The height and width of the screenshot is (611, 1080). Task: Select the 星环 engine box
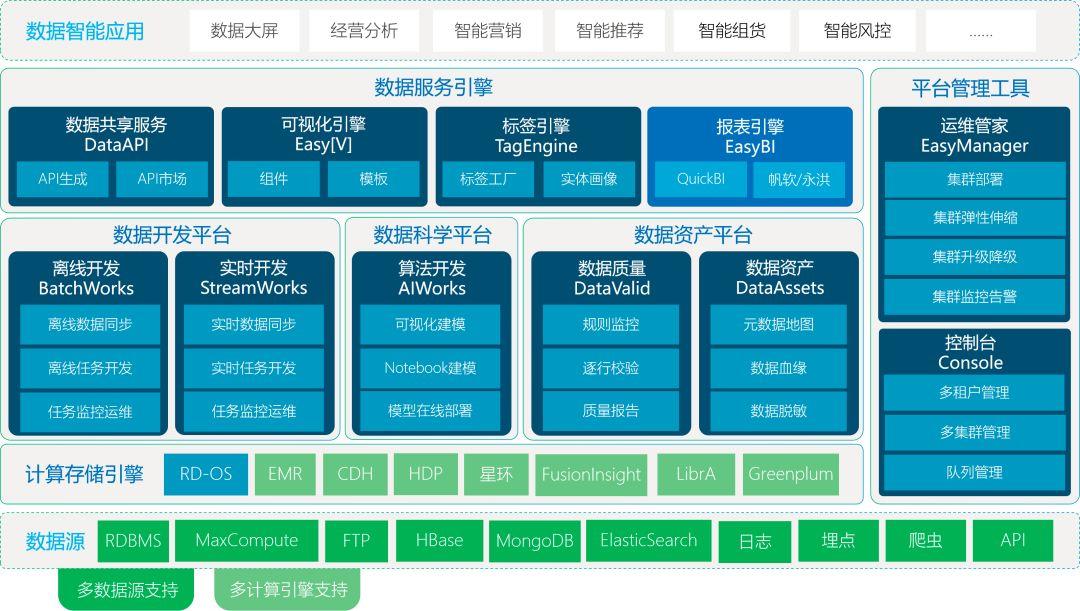[496, 474]
